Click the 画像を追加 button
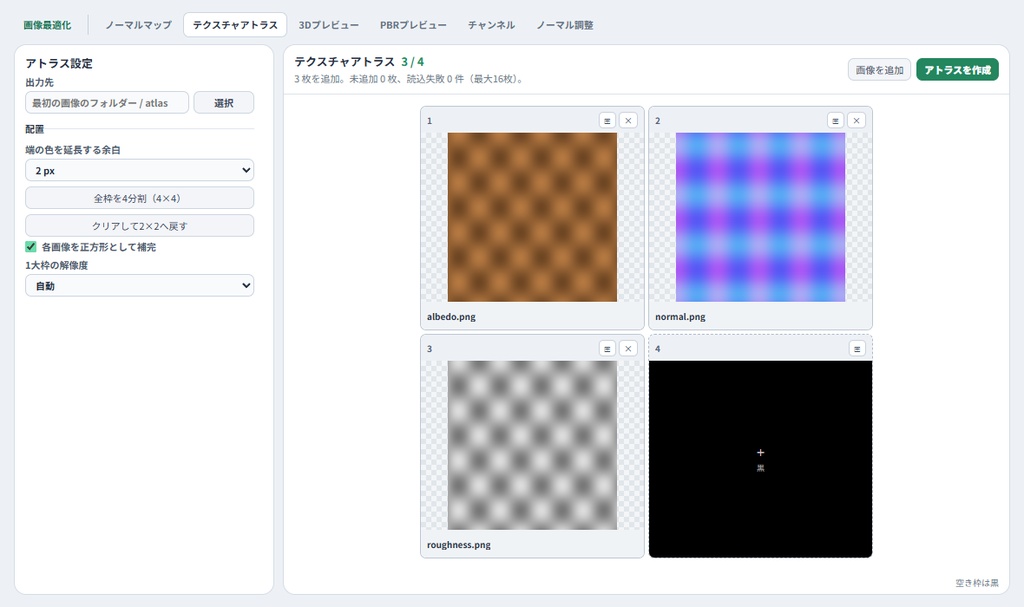The image size is (1024, 607). tap(880, 69)
